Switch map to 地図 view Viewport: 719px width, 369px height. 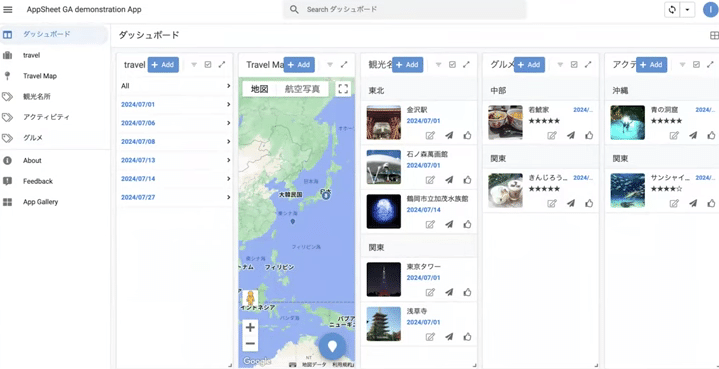click(x=260, y=89)
